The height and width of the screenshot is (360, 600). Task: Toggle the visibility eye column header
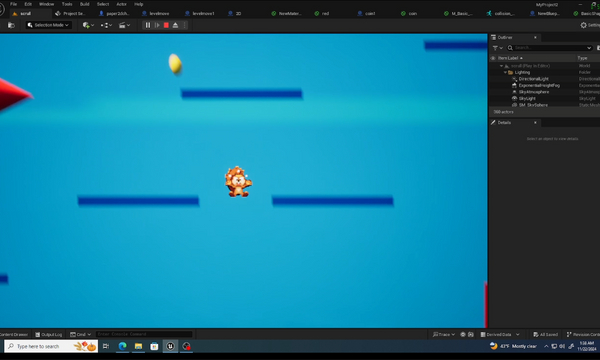(x=493, y=58)
